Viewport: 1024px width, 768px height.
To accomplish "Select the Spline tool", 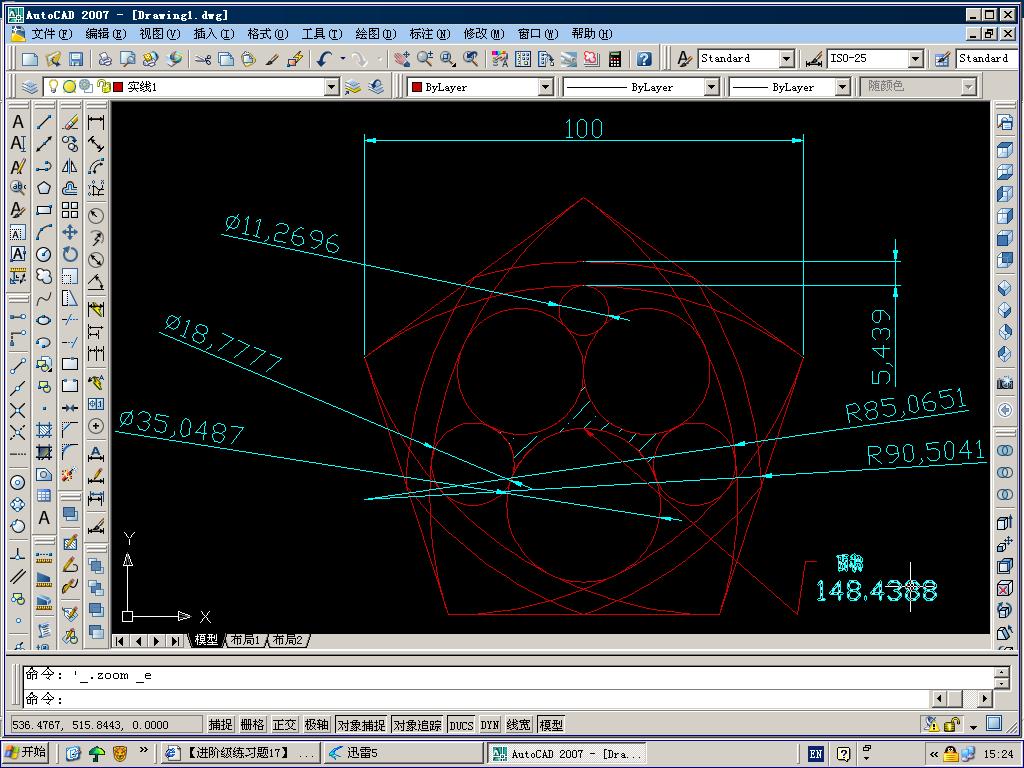I will point(44,298).
